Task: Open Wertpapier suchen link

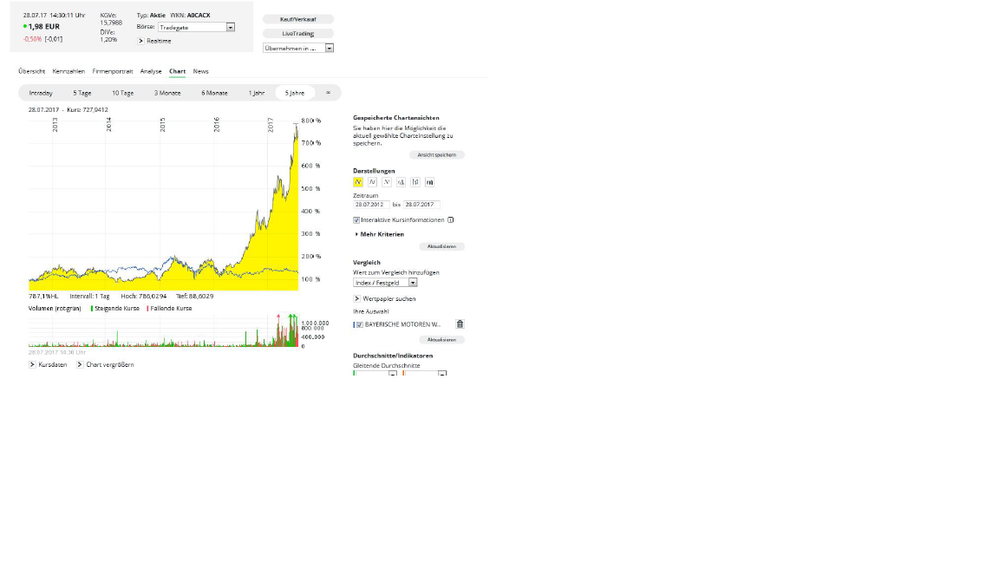Action: [x=389, y=299]
